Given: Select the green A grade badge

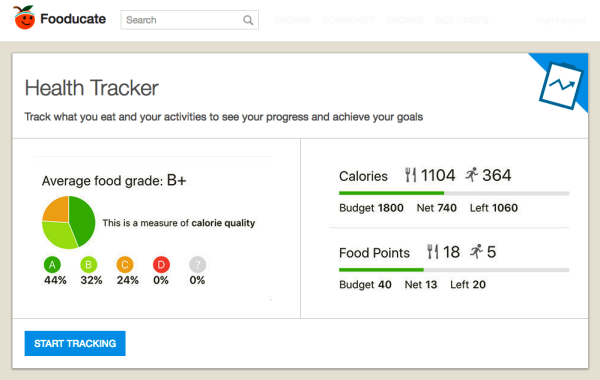Looking at the screenshot, I should pyautogui.click(x=52, y=264).
